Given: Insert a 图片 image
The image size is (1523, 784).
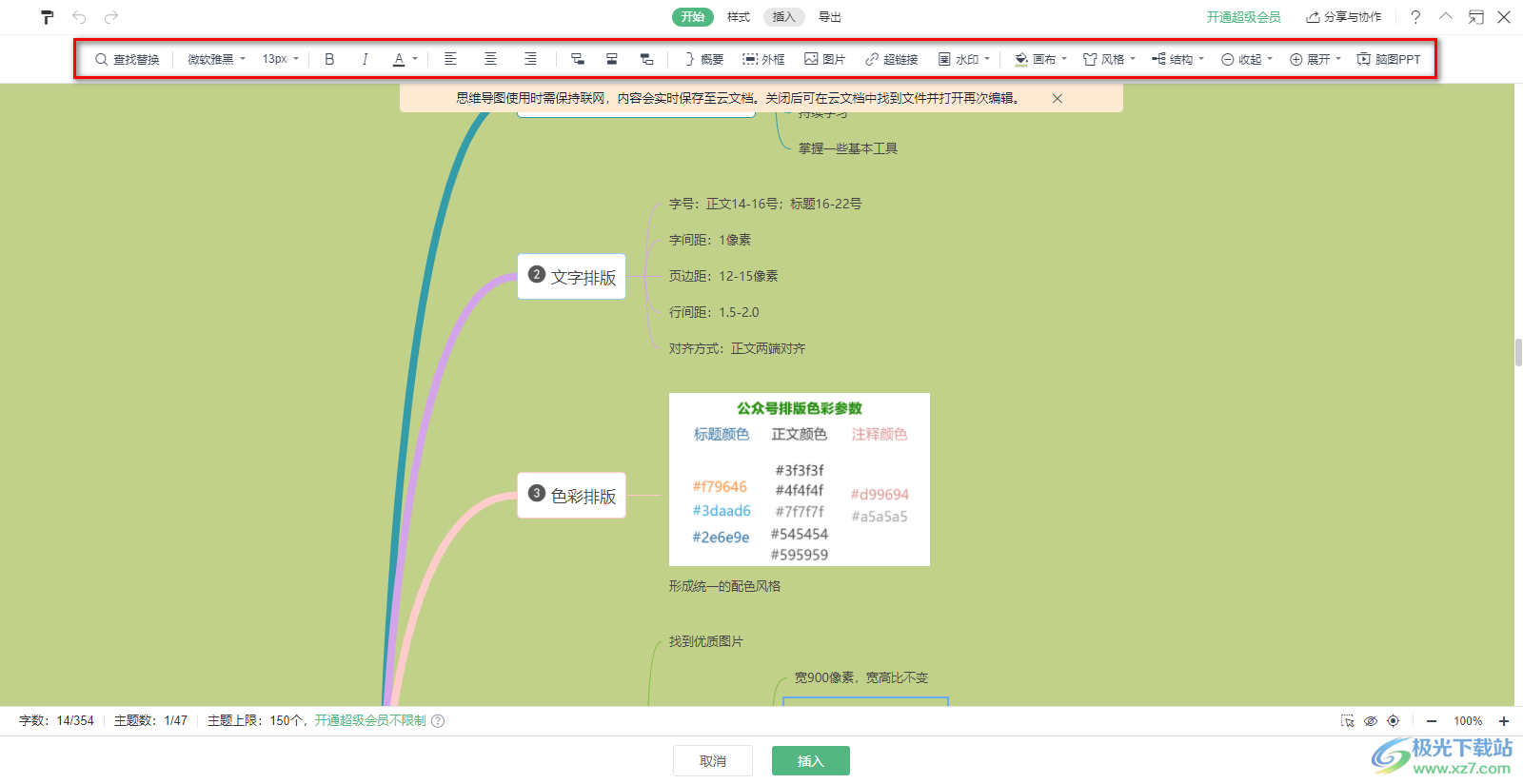Looking at the screenshot, I should [825, 59].
